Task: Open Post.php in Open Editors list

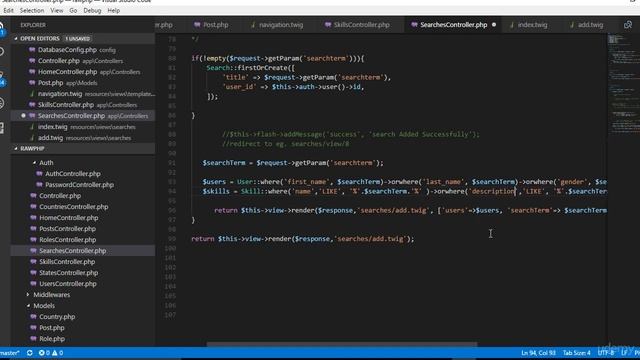Action: (82, 83)
